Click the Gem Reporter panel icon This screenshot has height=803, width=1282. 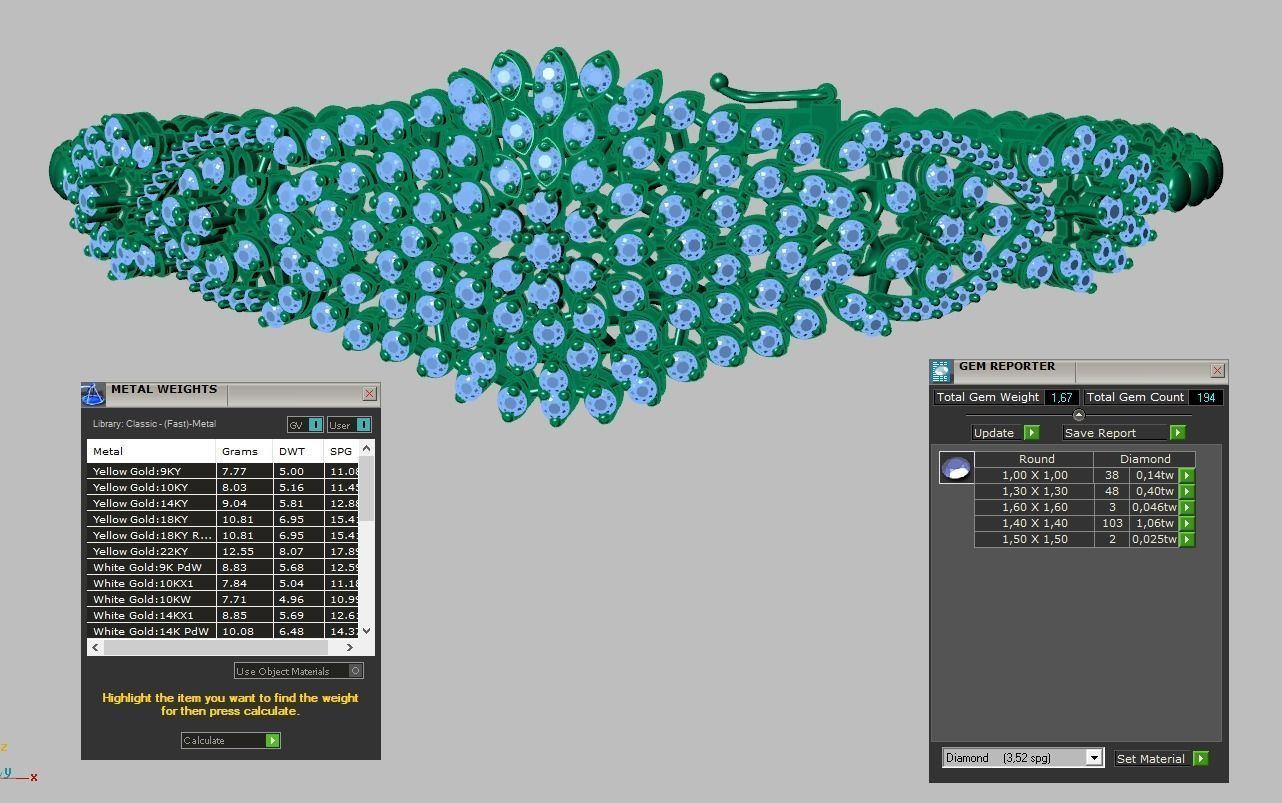(x=941, y=372)
